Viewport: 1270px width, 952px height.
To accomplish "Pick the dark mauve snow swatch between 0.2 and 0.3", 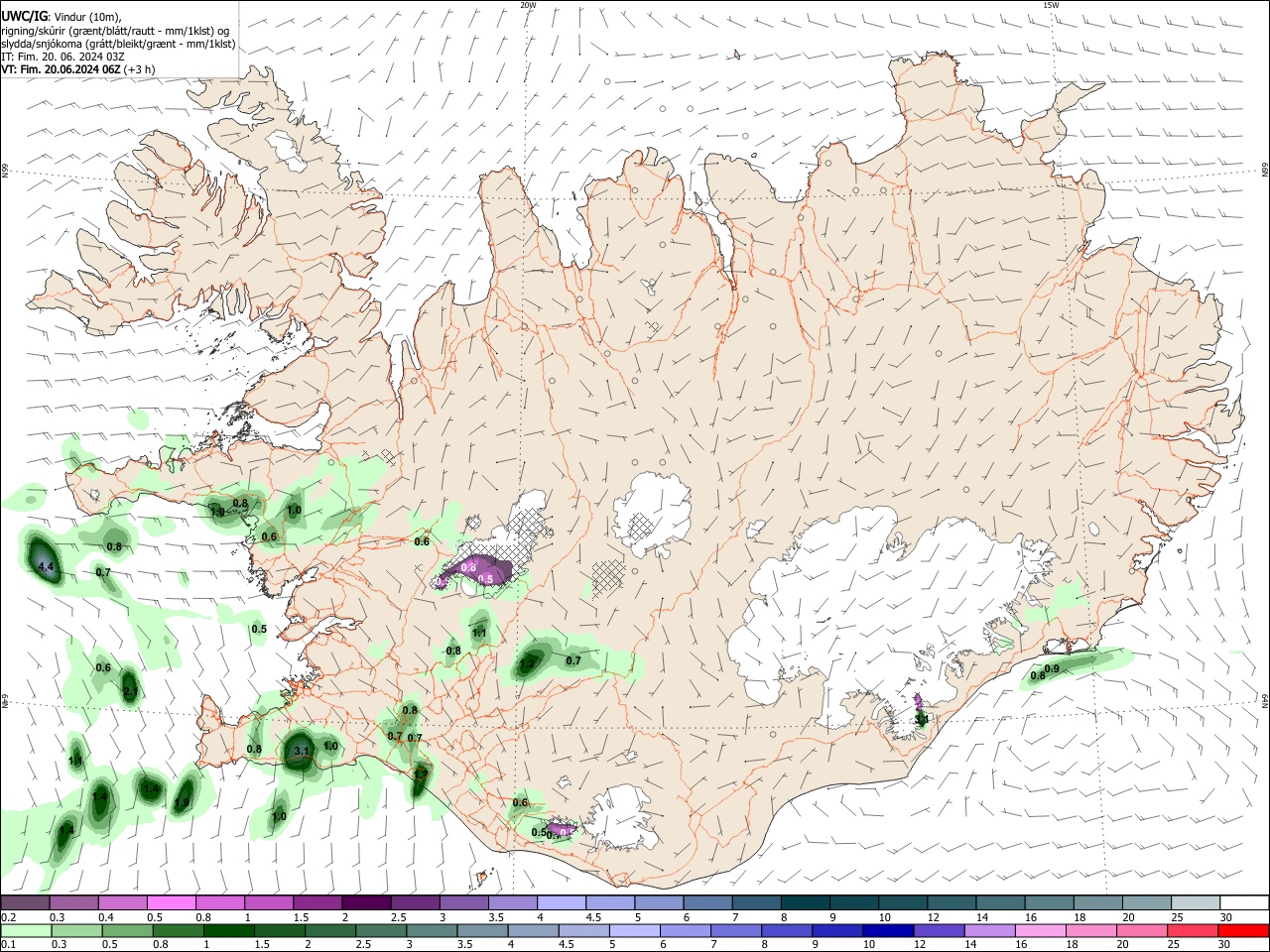I will 26,902.
